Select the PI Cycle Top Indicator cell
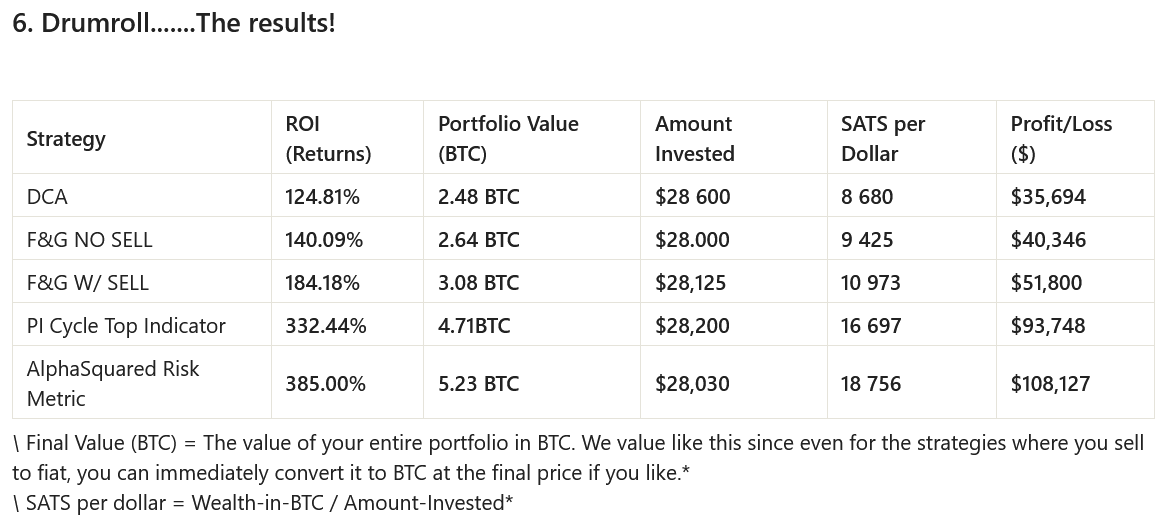The width and height of the screenshot is (1167, 517). coord(126,326)
